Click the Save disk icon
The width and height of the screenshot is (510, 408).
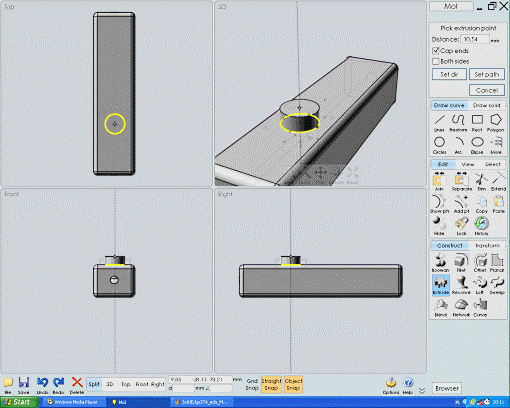coord(24,385)
